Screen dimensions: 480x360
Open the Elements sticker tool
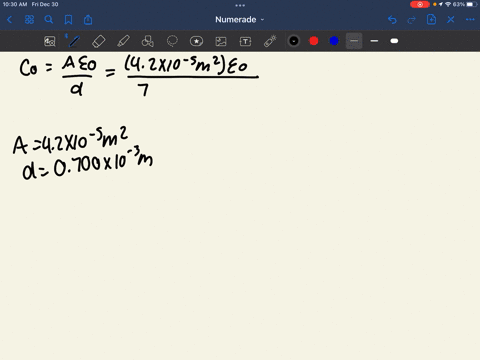[196, 41]
